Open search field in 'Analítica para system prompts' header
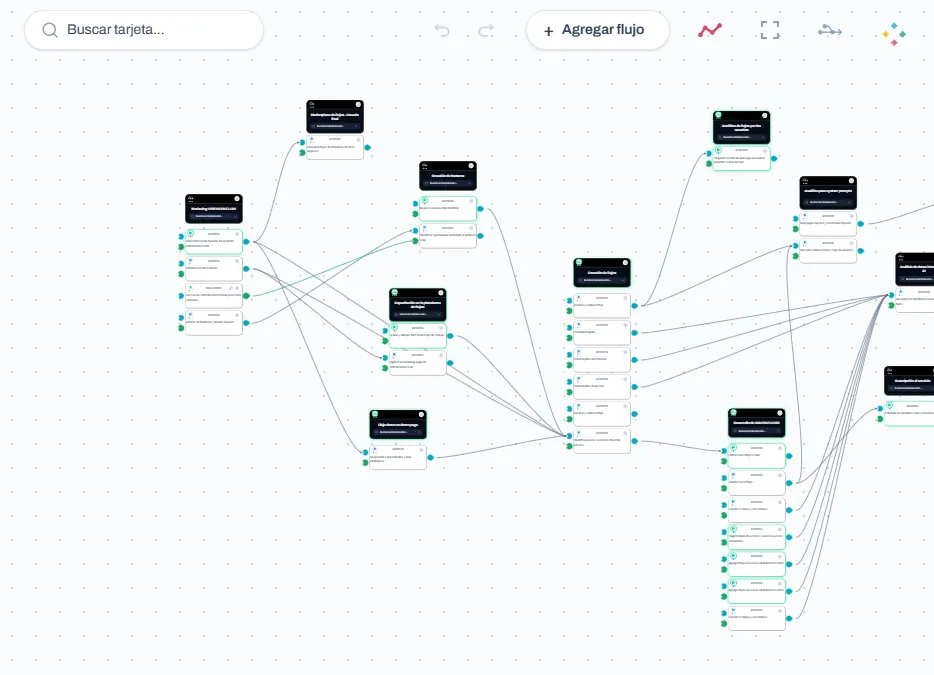Viewport: 934px width, 675px height. 828,202
